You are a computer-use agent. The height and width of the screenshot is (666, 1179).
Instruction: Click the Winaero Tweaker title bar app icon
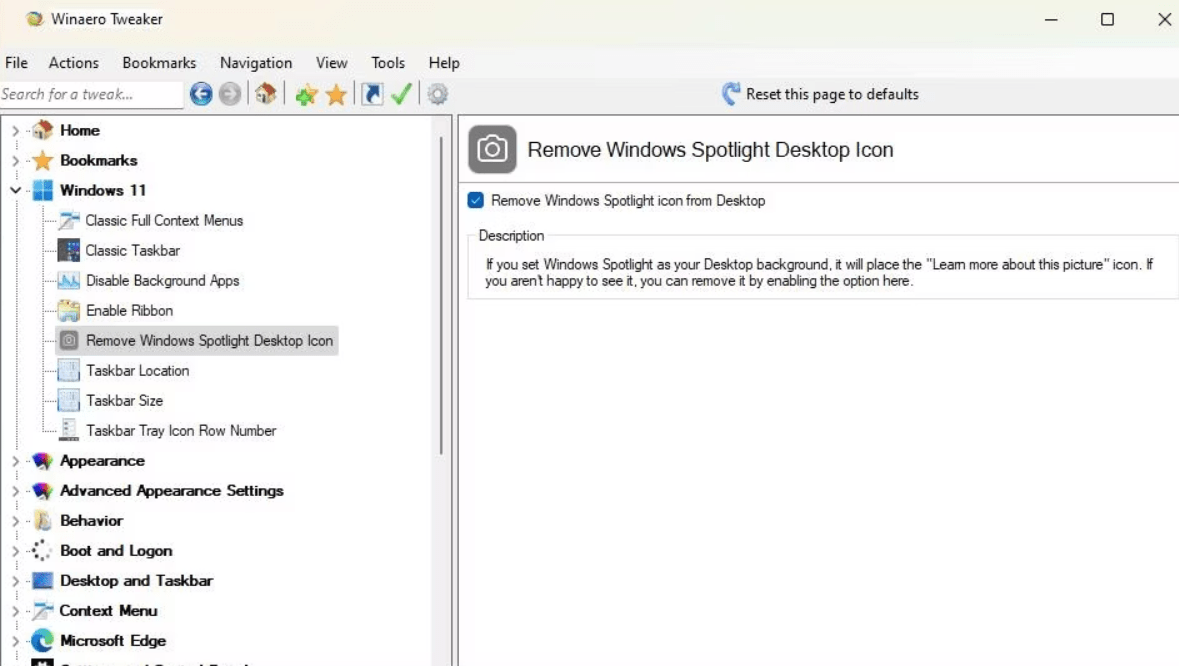[x=35, y=19]
